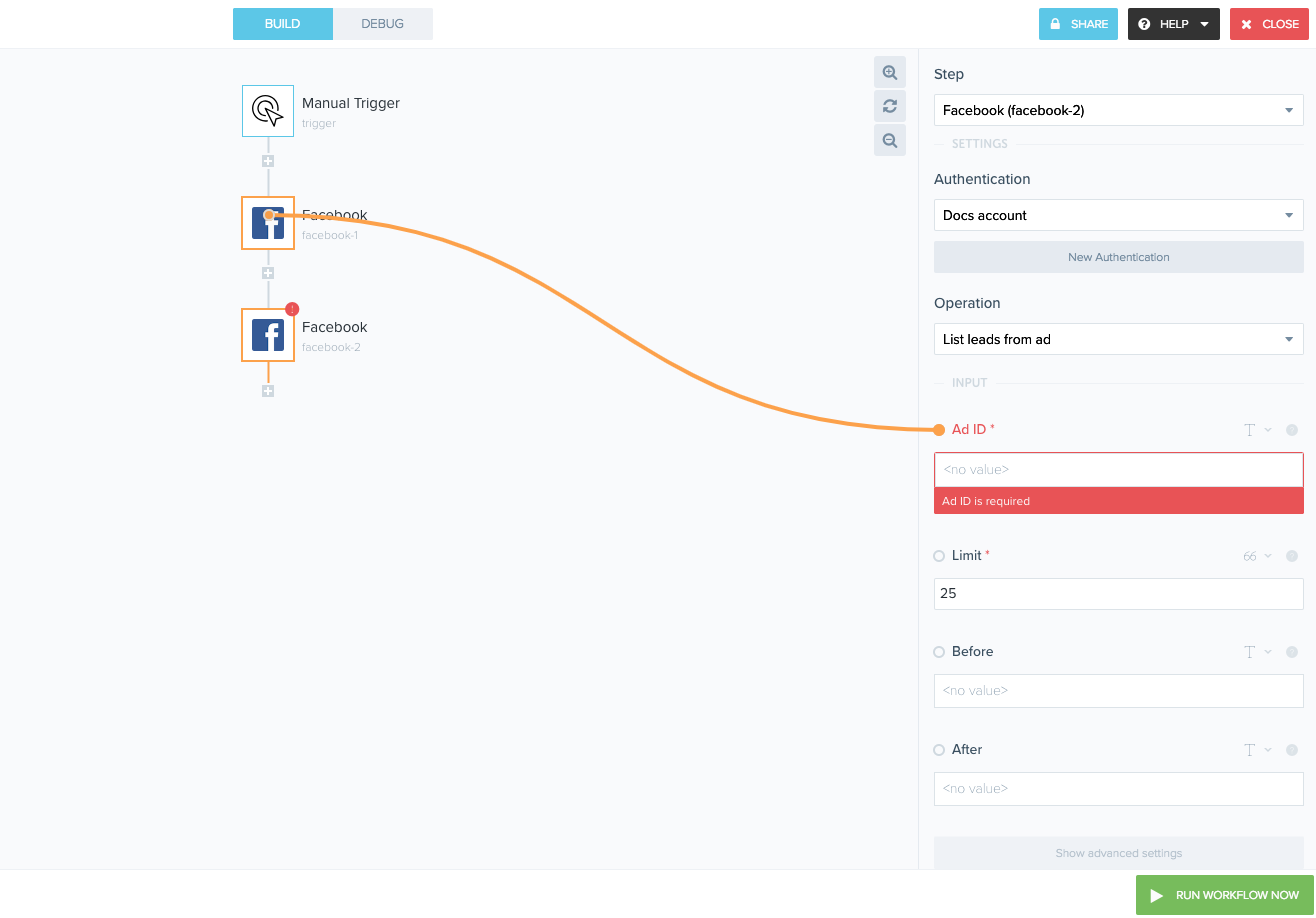Switch to the Build tab
Screen dimensions: 1316x918
point(282,24)
